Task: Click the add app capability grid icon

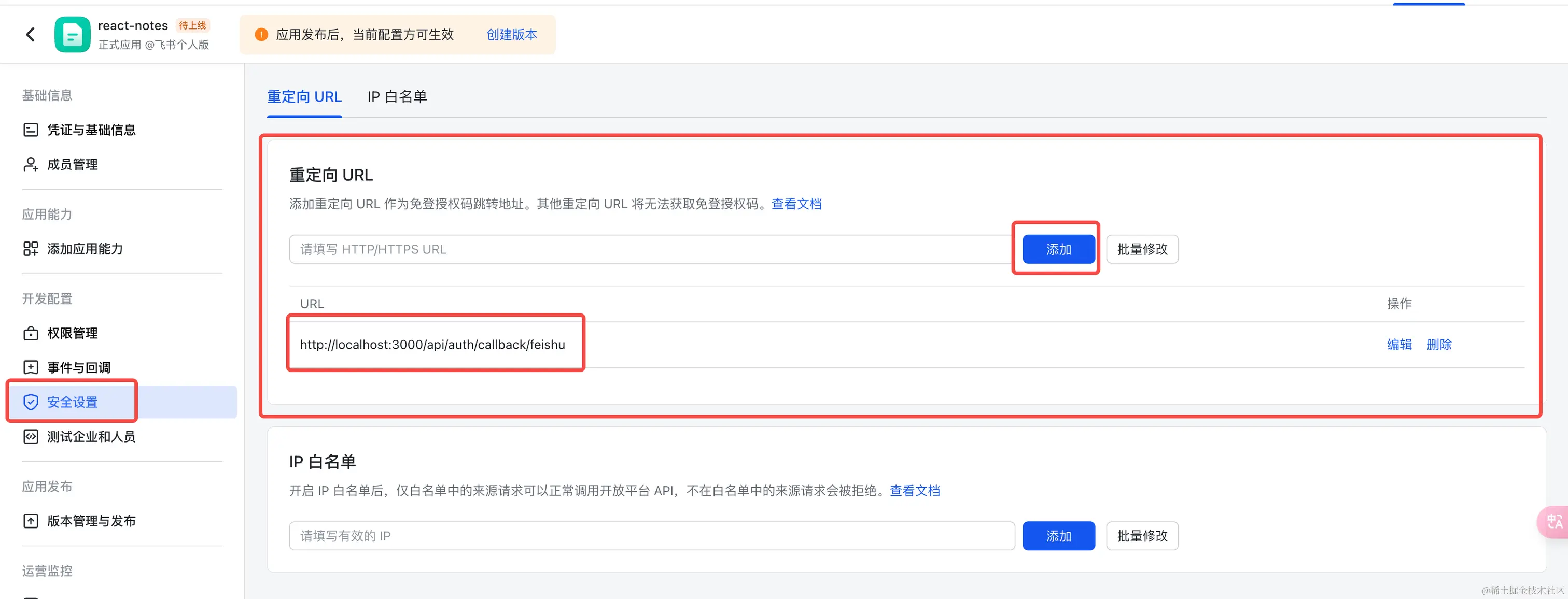Action: point(31,249)
